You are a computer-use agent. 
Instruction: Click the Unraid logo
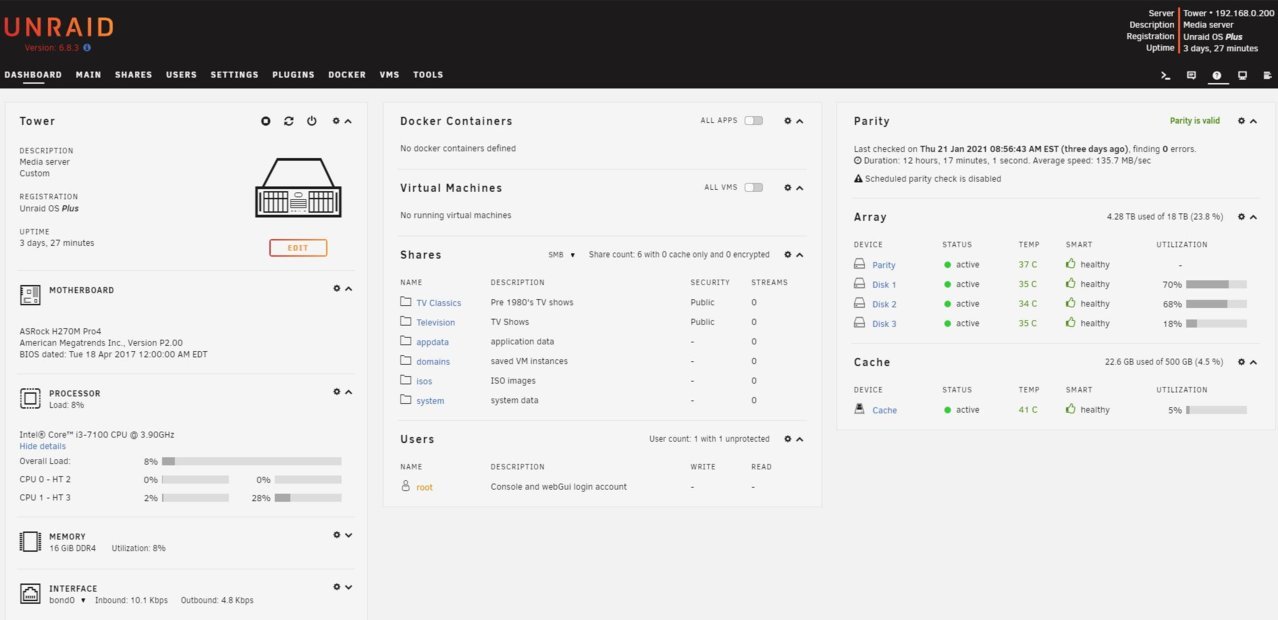[58, 27]
